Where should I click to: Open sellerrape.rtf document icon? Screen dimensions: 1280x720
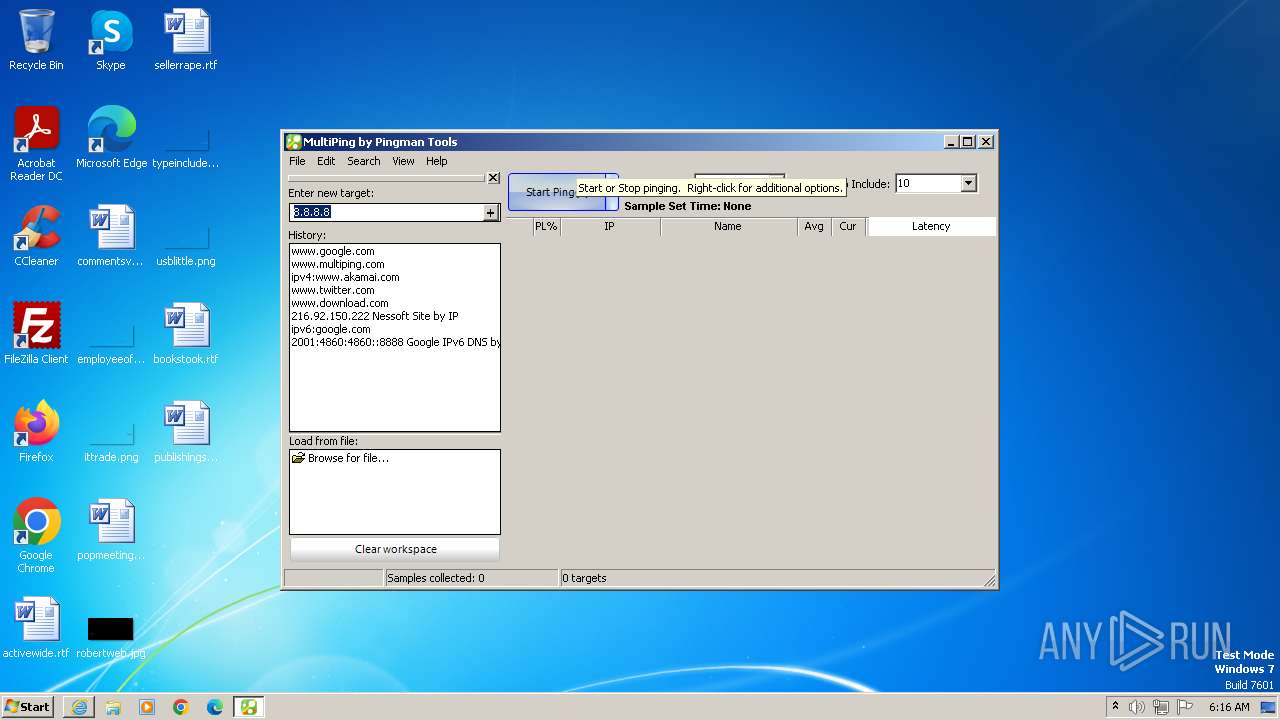[x=186, y=40]
